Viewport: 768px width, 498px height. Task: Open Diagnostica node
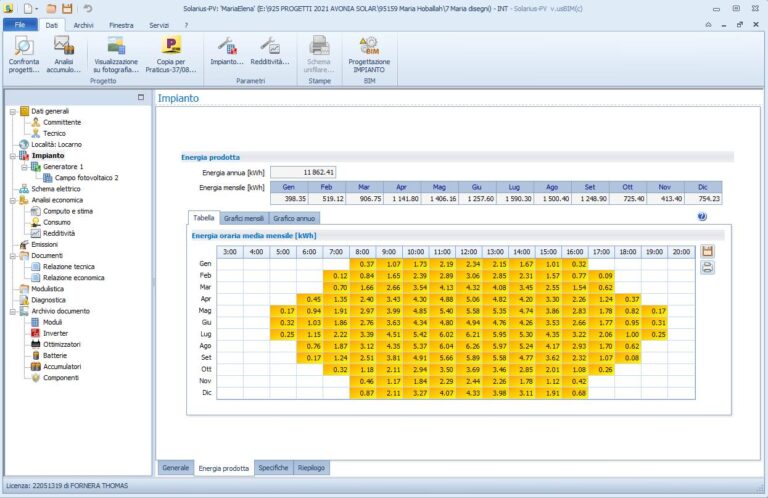pyautogui.click(x=48, y=300)
